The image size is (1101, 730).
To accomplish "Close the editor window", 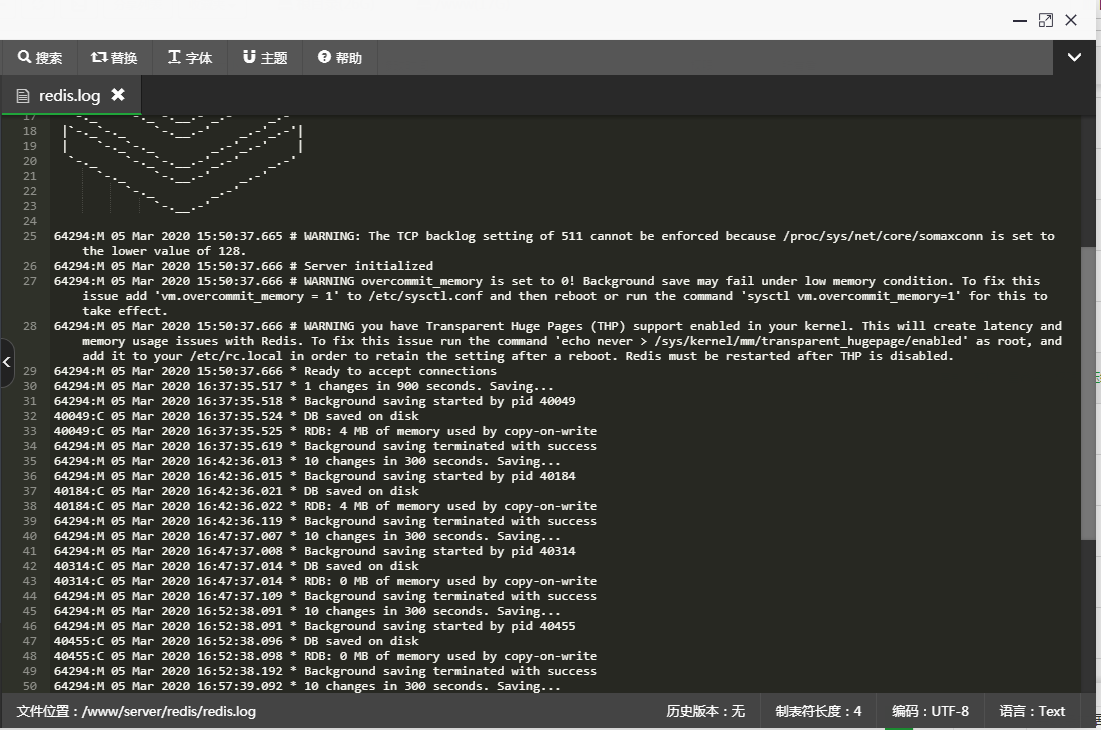I will tap(1071, 20).
